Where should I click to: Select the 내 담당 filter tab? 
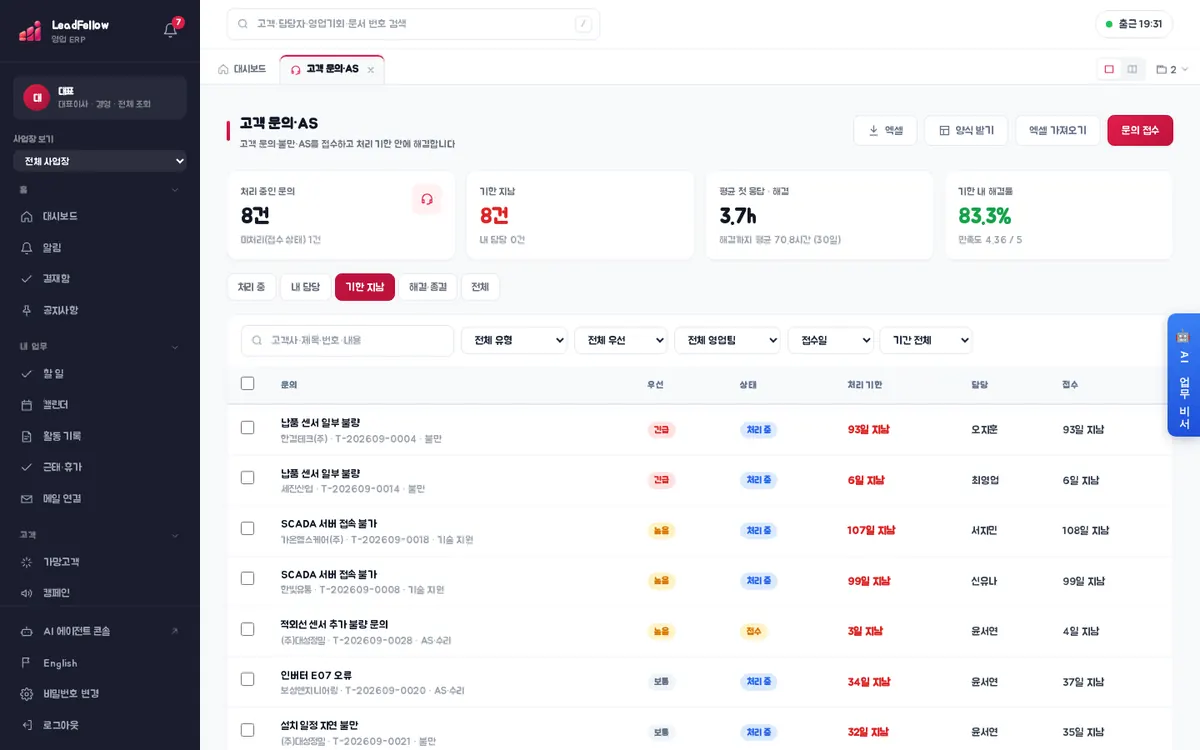(x=305, y=287)
